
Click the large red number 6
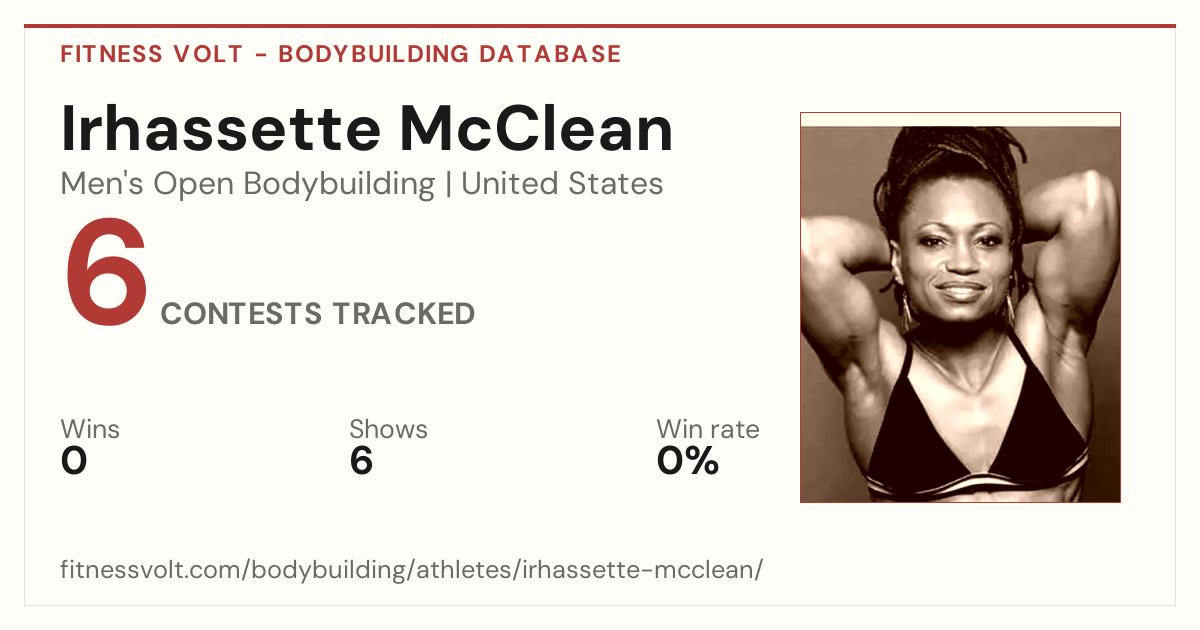(106, 274)
